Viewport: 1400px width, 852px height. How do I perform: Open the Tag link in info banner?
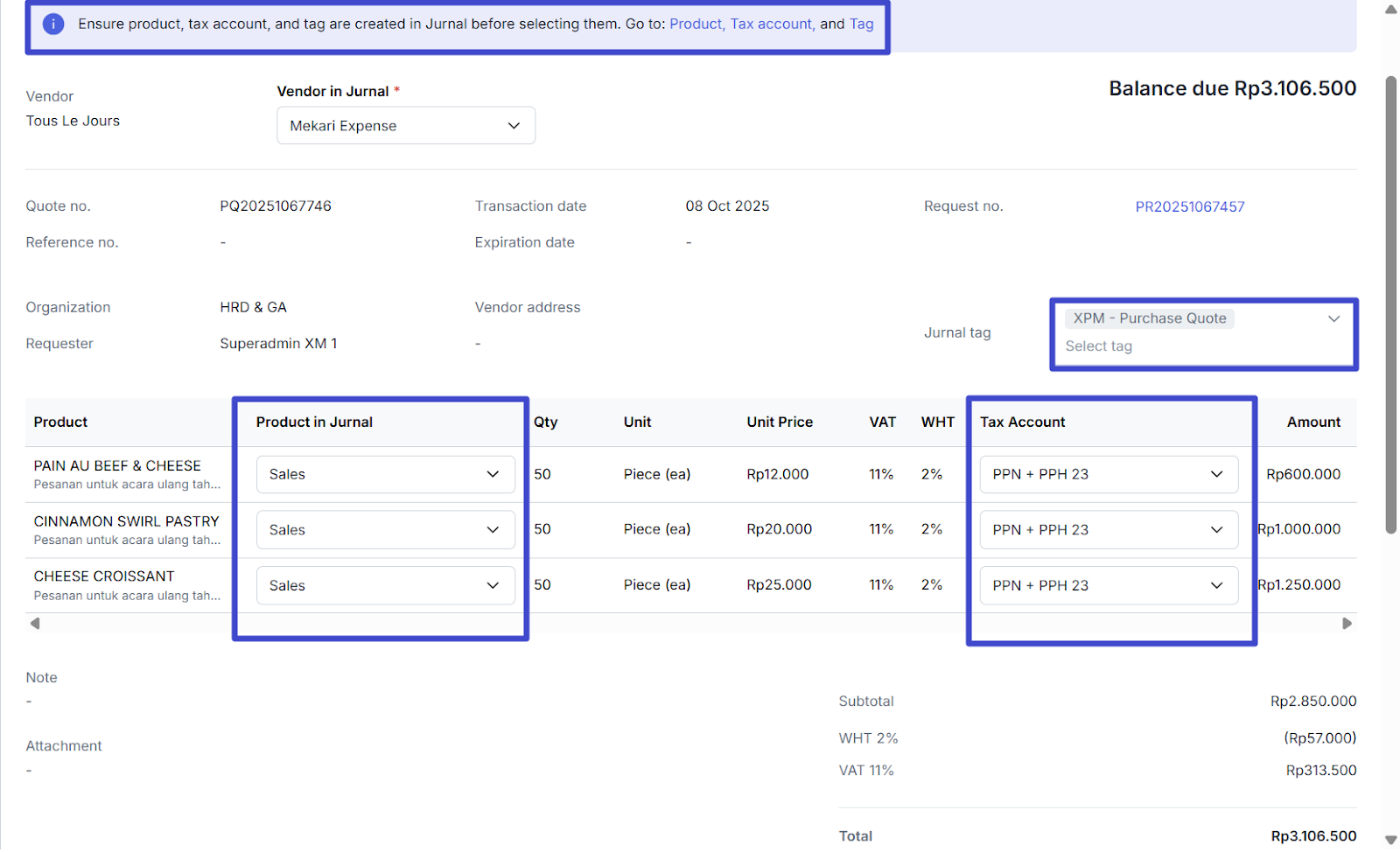point(861,24)
